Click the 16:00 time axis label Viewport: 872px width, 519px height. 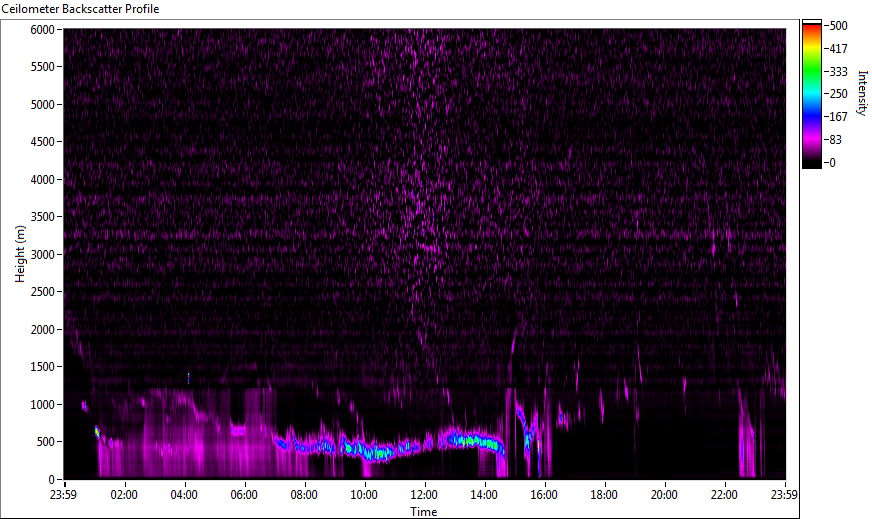[544, 495]
